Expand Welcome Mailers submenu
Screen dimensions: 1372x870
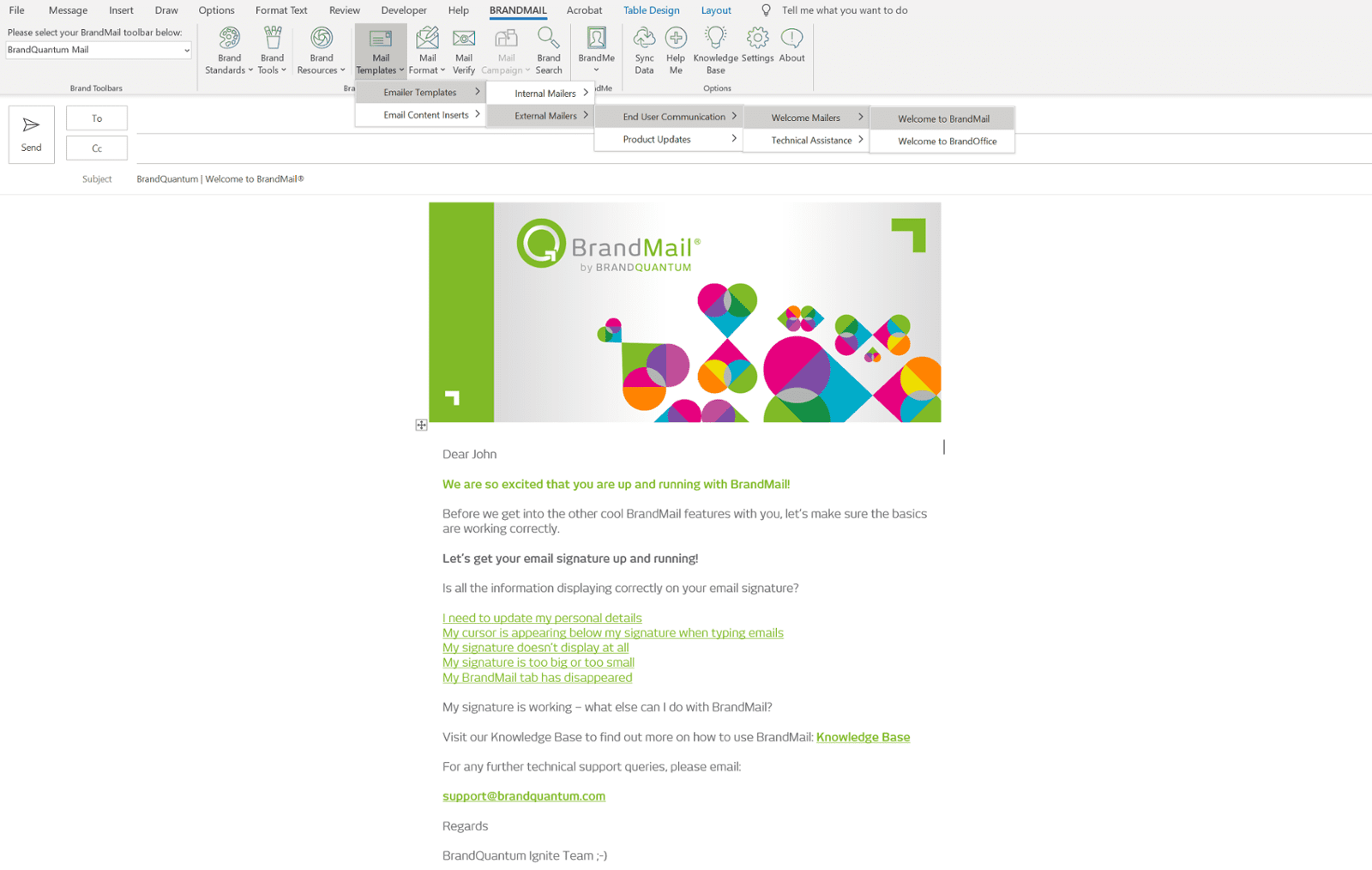point(806,118)
